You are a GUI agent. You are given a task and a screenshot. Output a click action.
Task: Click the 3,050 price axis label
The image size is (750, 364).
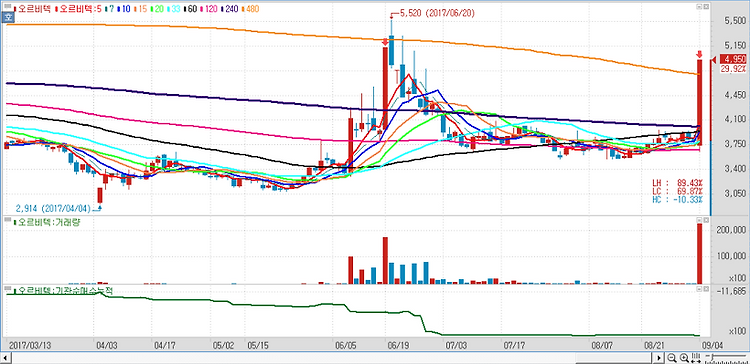point(735,194)
